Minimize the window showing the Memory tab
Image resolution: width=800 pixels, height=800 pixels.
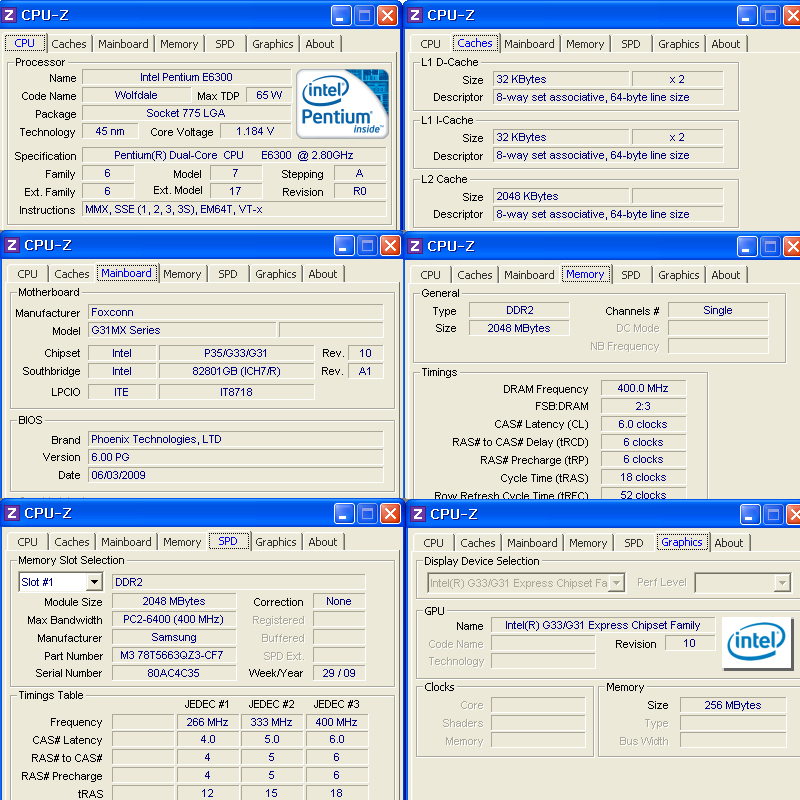click(x=747, y=247)
